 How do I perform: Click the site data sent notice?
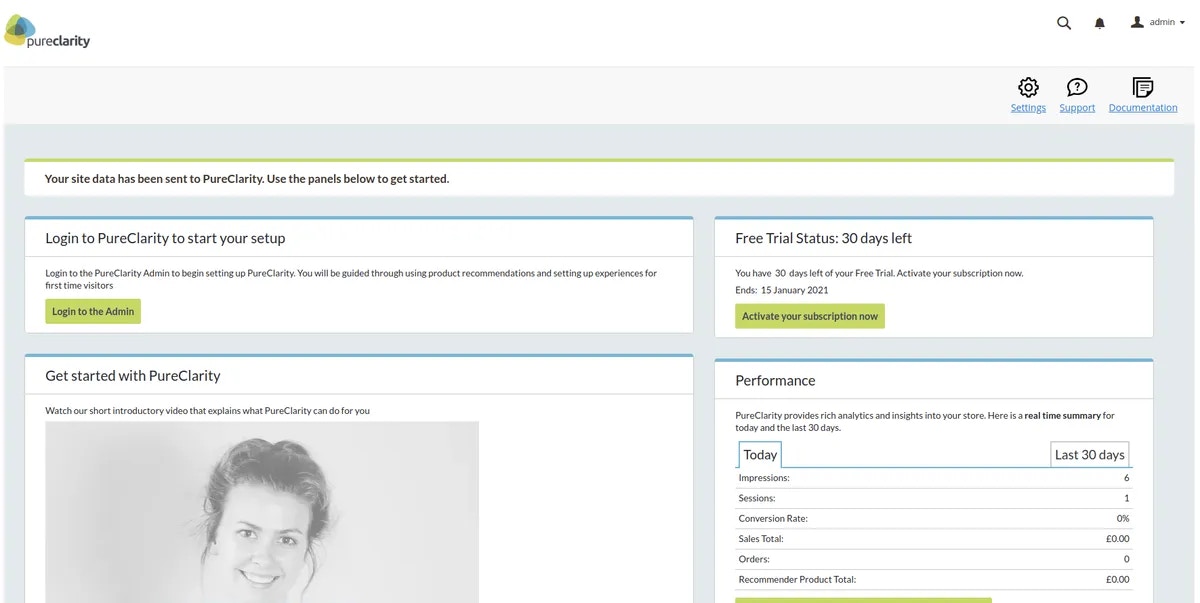tap(247, 179)
